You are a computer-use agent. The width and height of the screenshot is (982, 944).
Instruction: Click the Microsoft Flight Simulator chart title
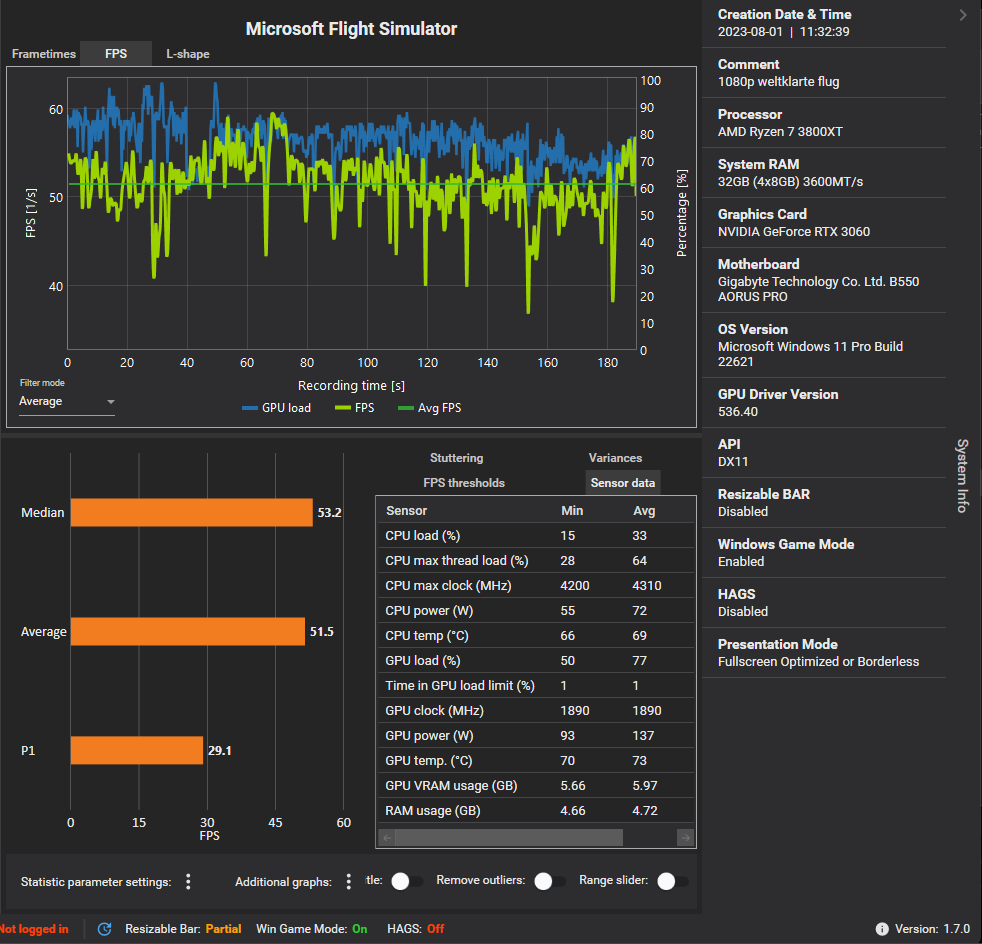[351, 29]
